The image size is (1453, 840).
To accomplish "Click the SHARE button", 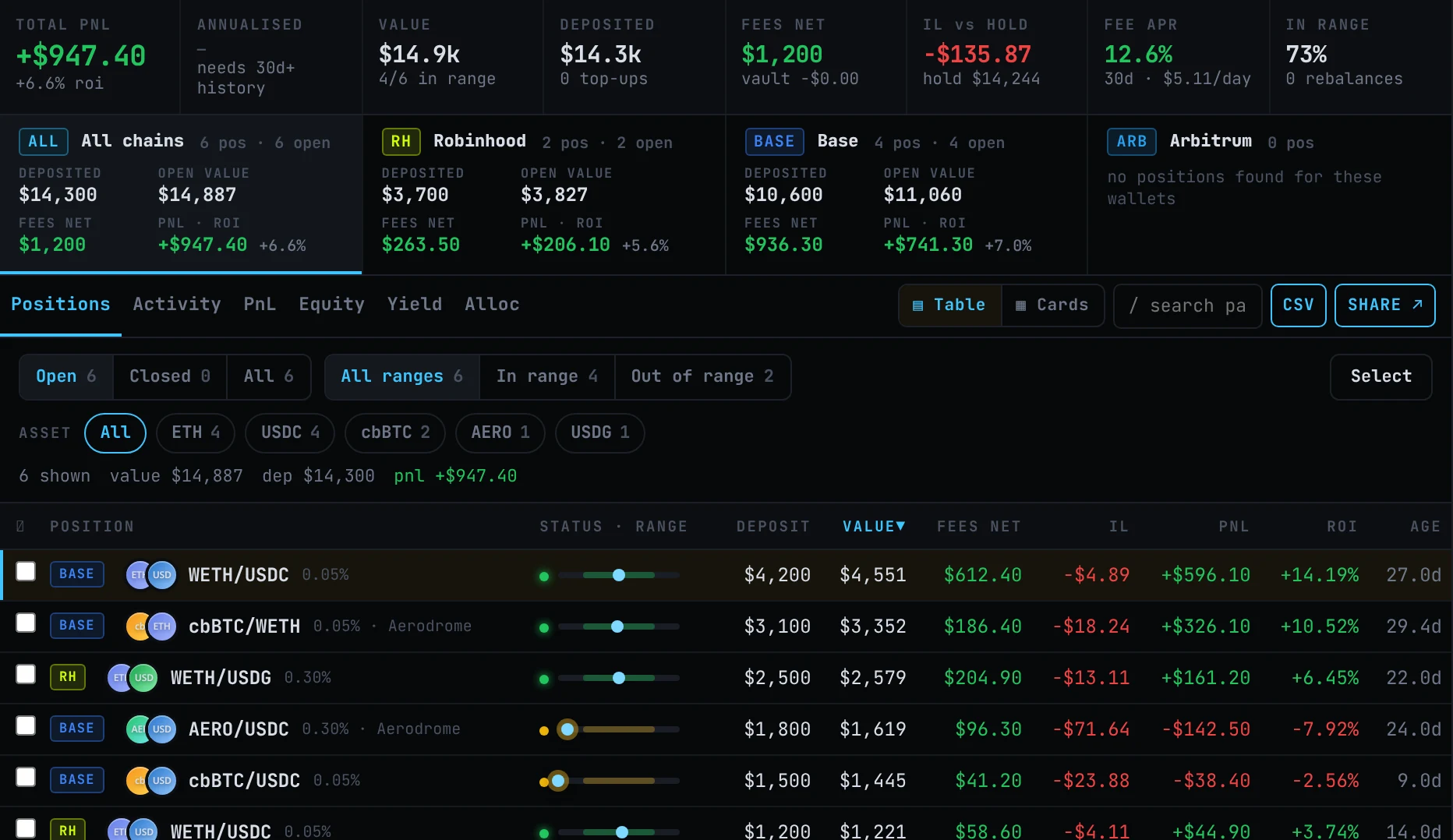I will click(x=1385, y=305).
